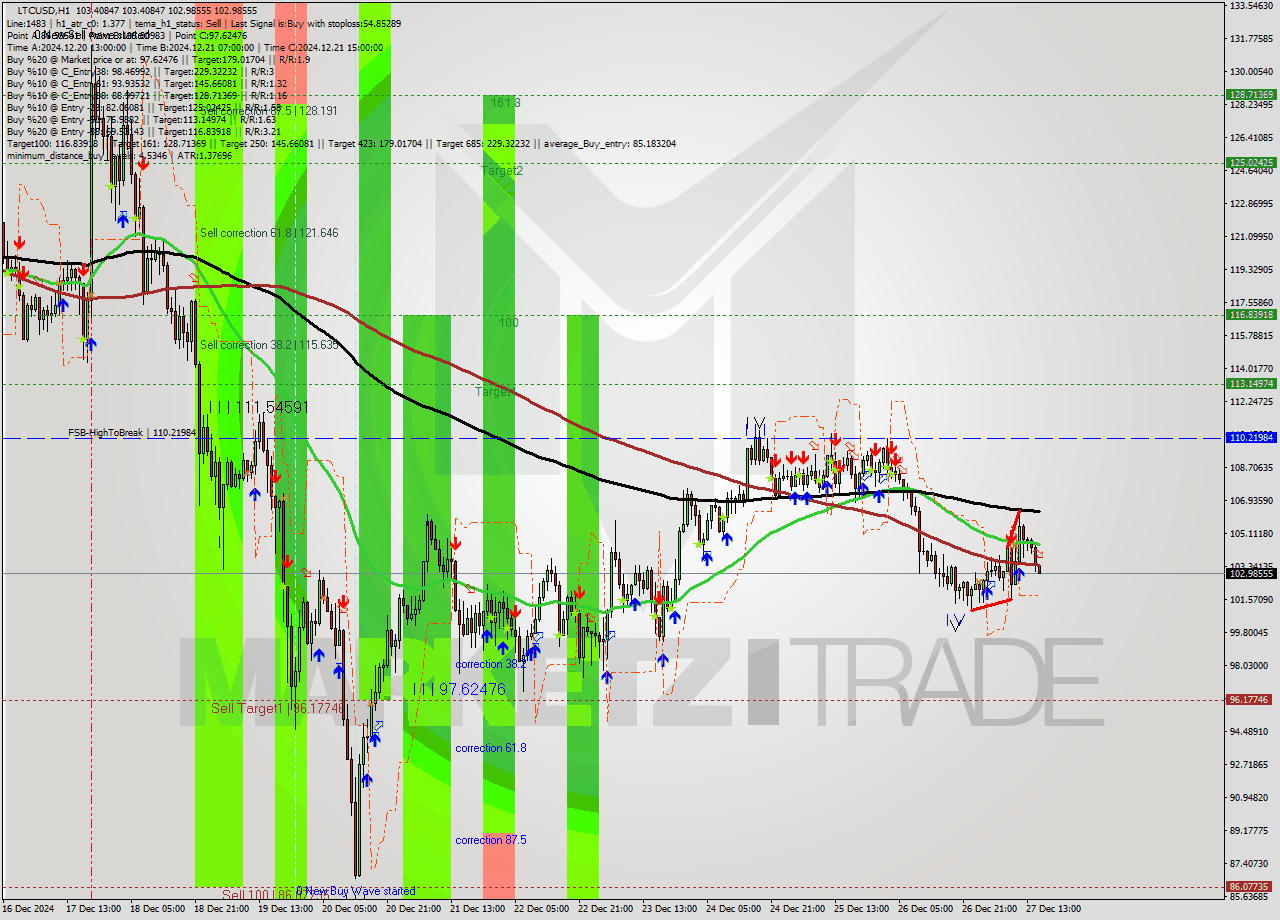The width and height of the screenshot is (1280, 920).
Task: Click the '22 Dec 21:00' time axis label
Action: (605, 909)
